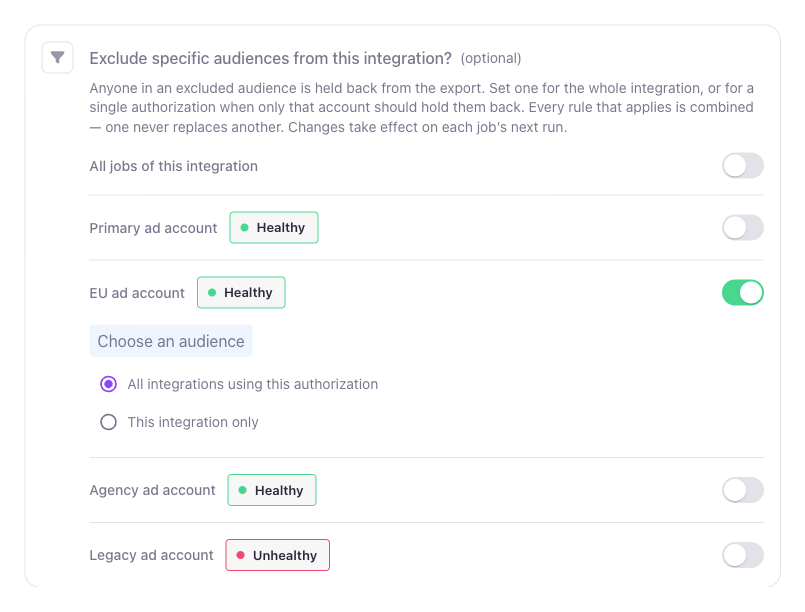Click the 'Primary ad account' label

154,228
